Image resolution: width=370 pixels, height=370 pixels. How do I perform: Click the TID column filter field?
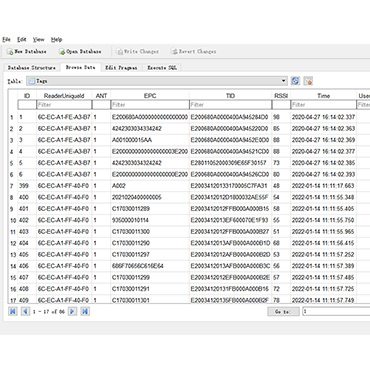[230, 105]
